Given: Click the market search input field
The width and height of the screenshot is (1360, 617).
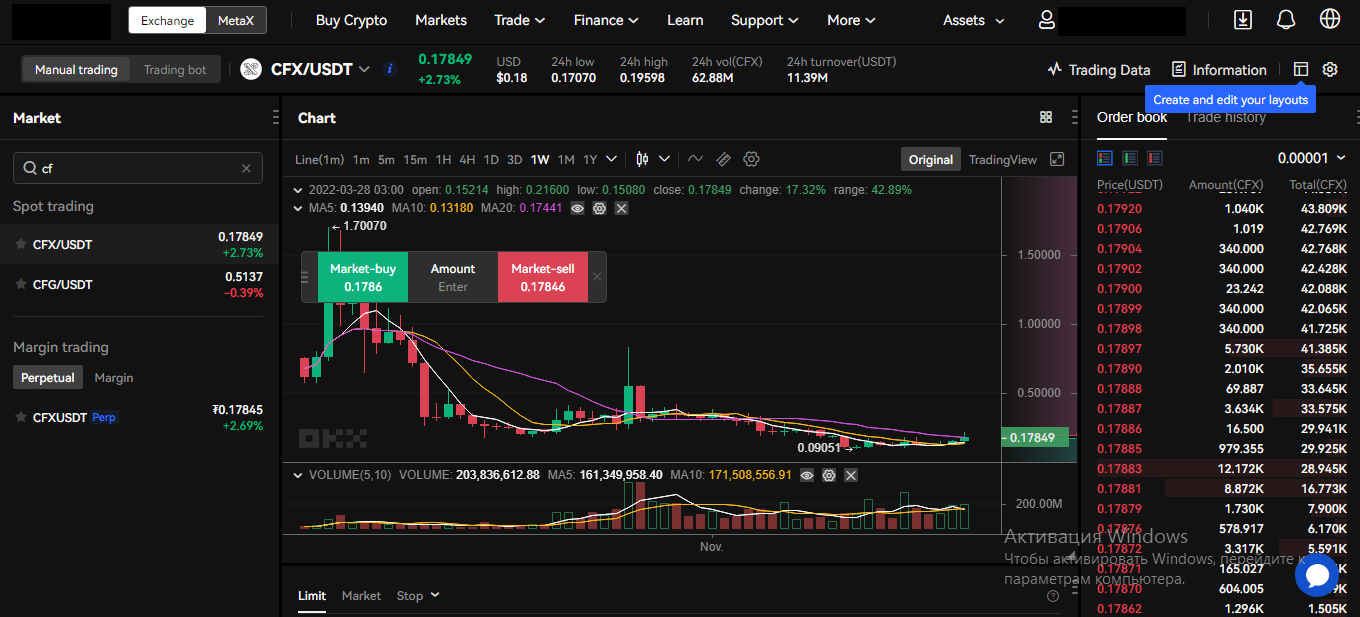Looking at the screenshot, I should [138, 168].
